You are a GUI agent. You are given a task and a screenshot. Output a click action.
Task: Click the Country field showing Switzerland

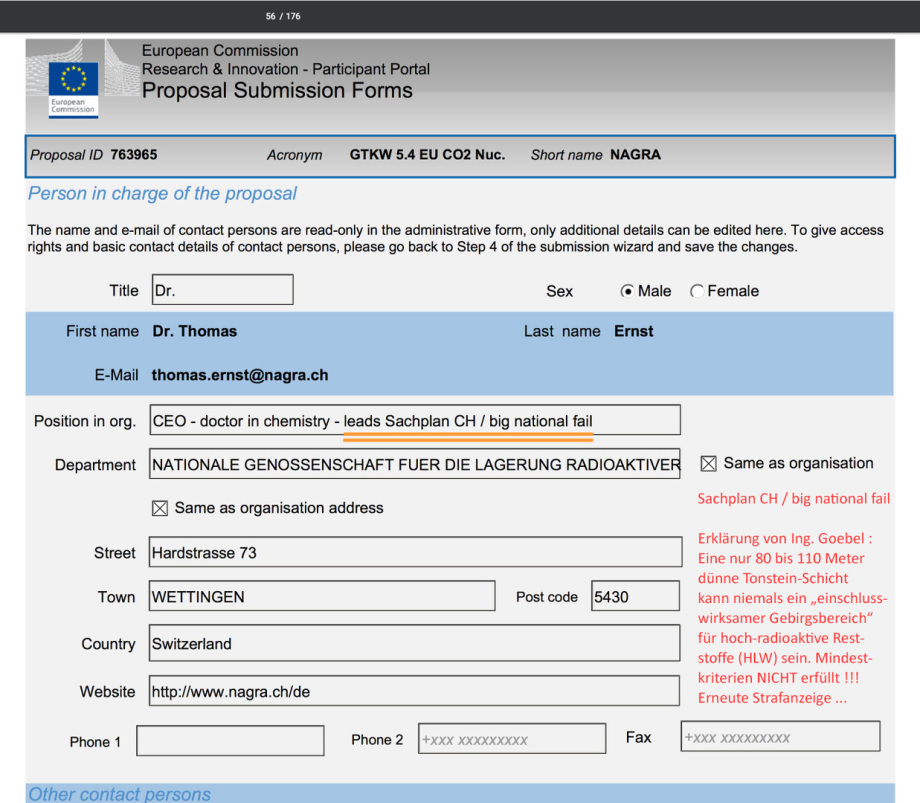tap(414, 644)
